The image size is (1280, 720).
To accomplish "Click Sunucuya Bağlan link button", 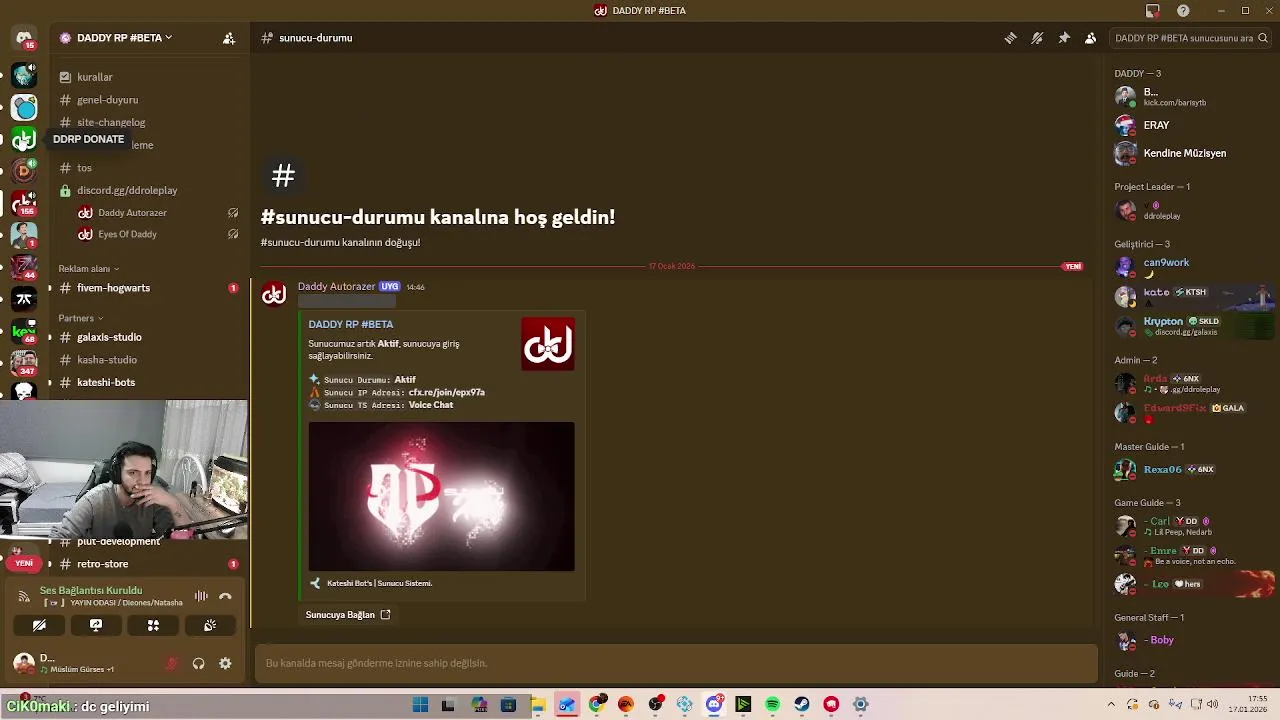I will 348,615.
